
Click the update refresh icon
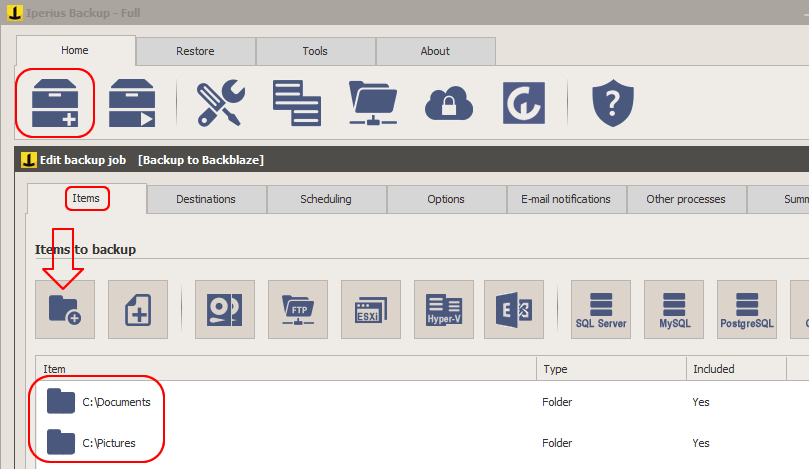tap(524, 103)
